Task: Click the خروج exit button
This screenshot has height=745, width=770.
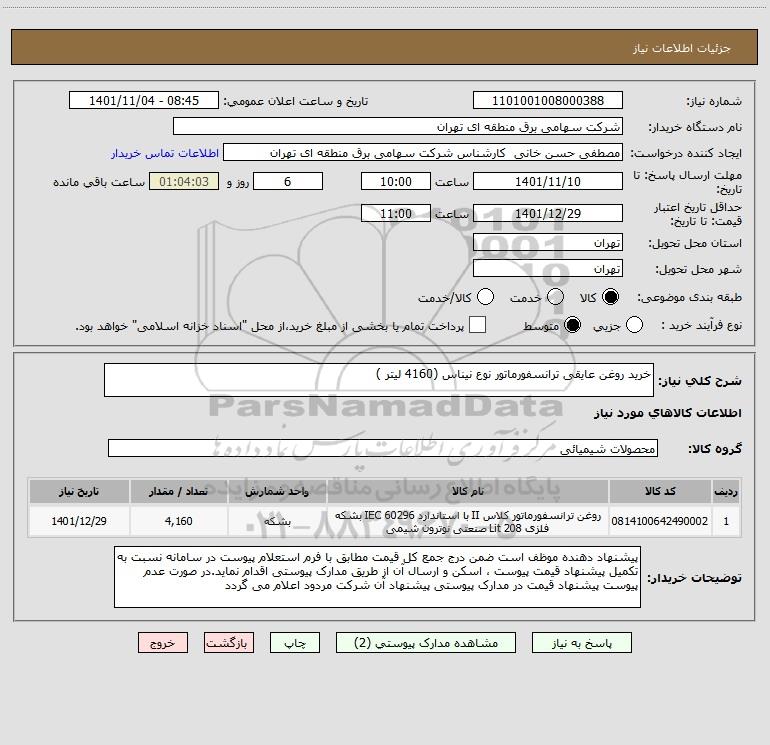Action: point(163,643)
